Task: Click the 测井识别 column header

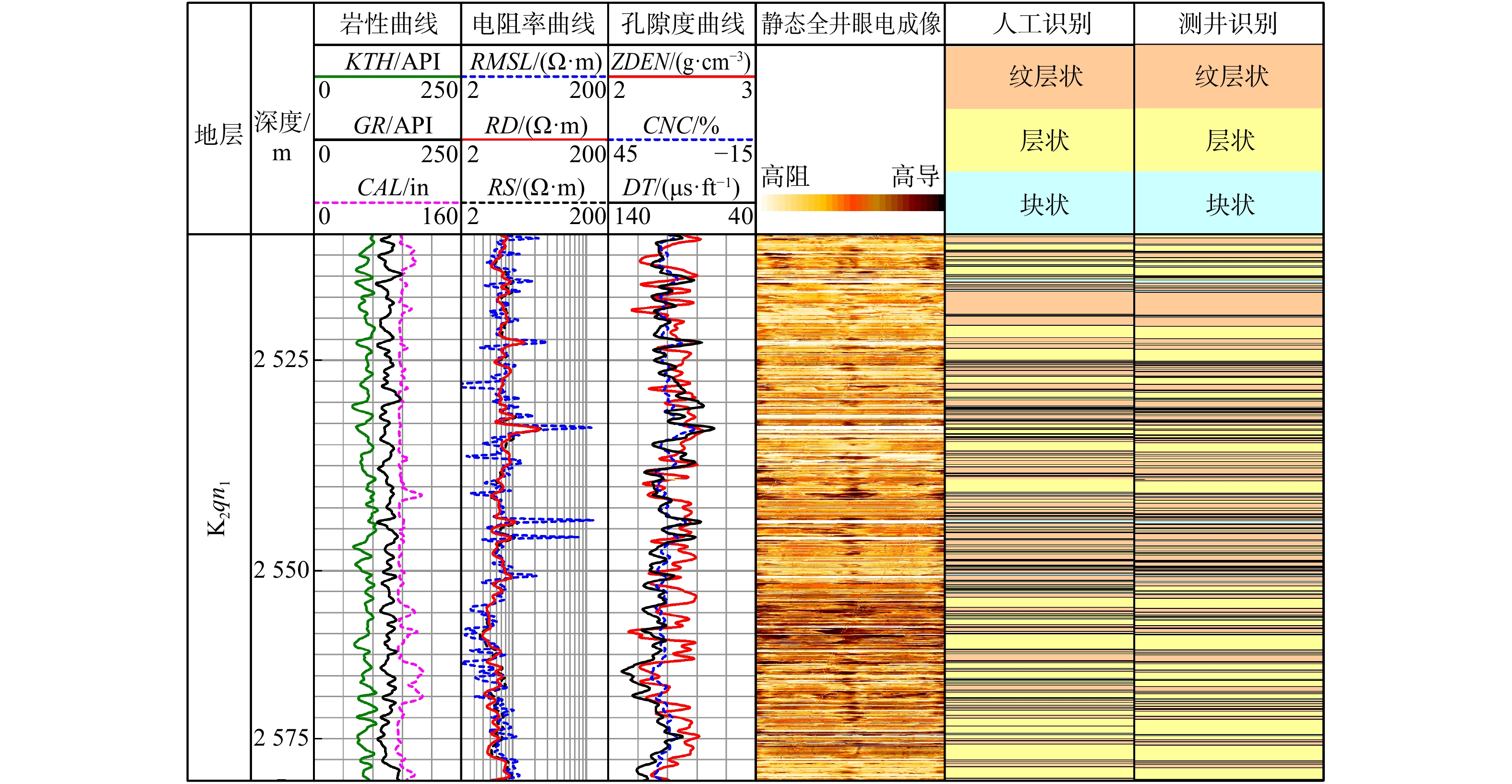Action: pyautogui.click(x=1228, y=24)
